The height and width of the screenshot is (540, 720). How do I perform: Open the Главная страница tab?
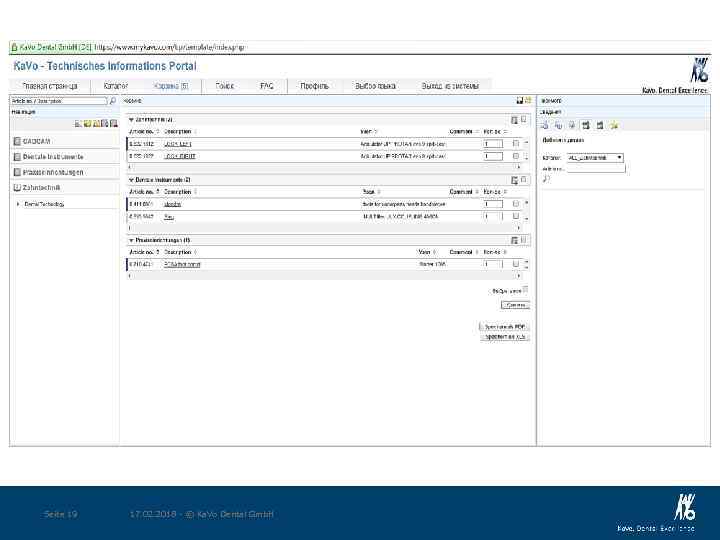click(50, 86)
